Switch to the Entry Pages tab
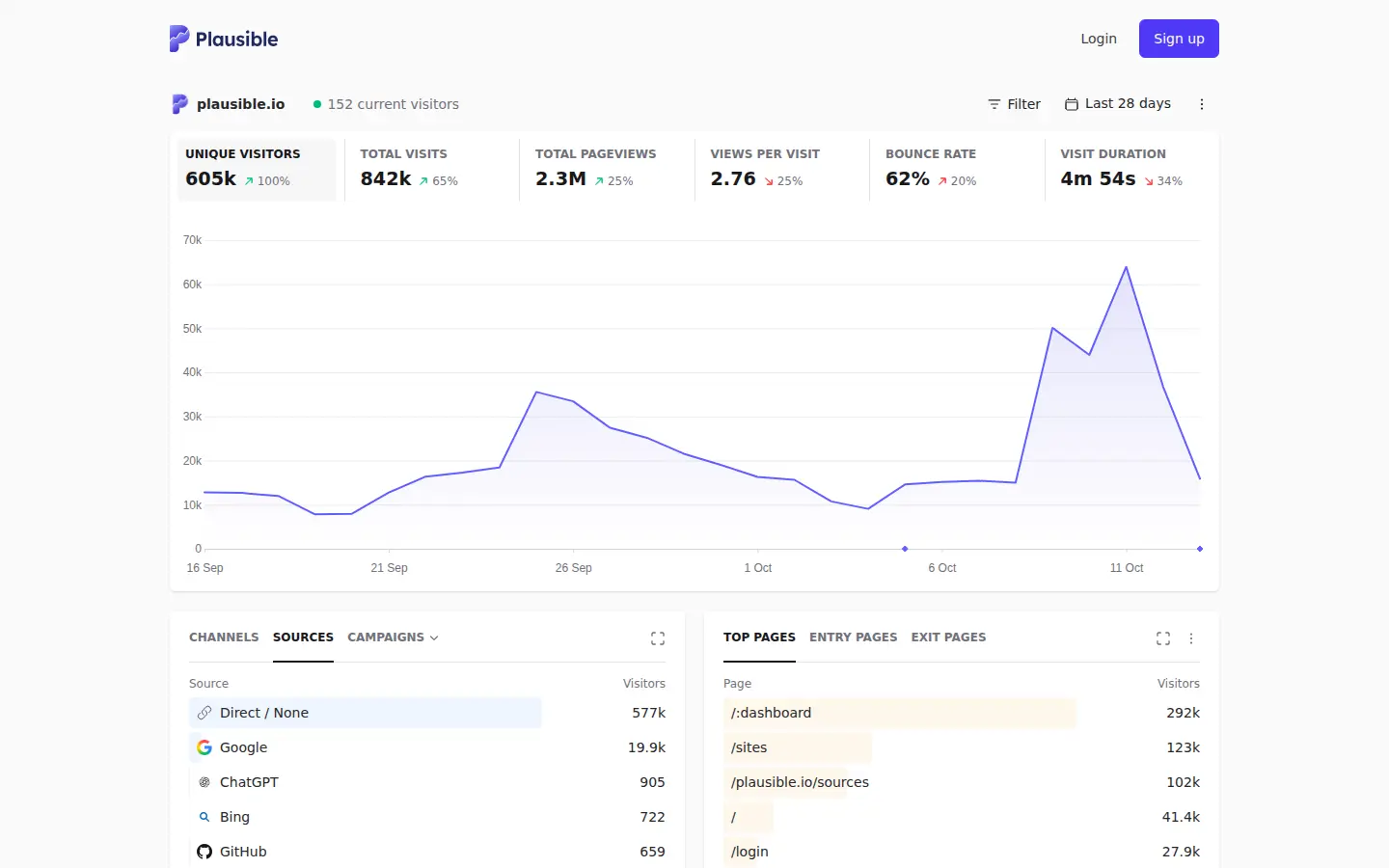This screenshot has width=1389, height=868. coord(854,637)
